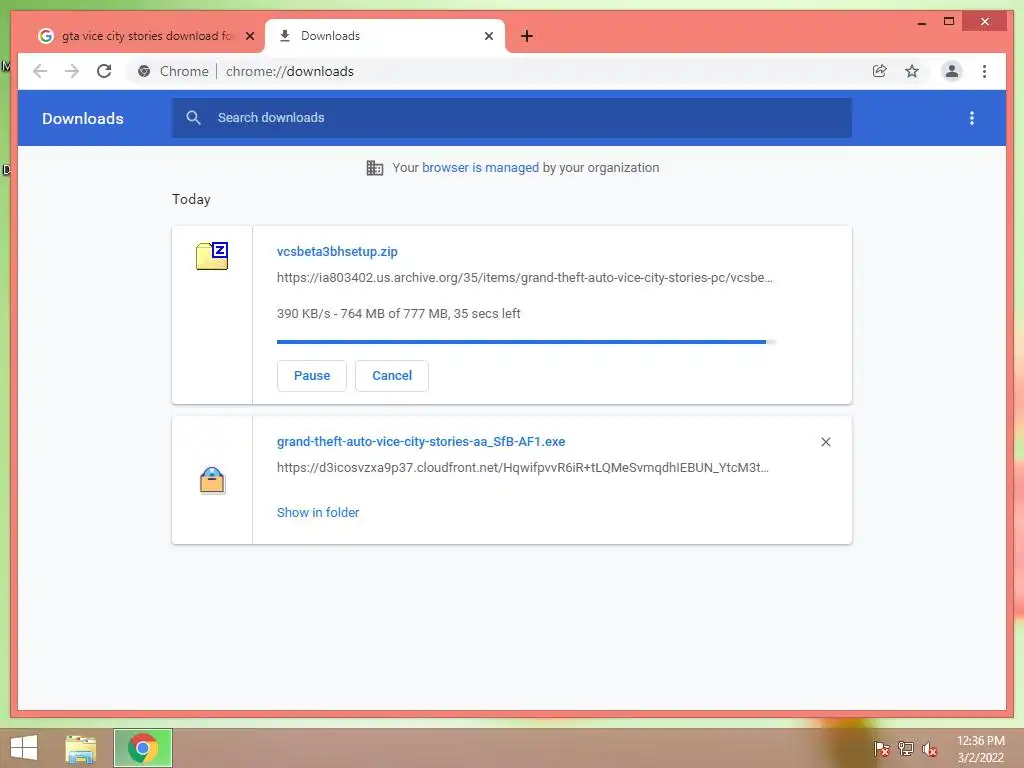Click the search magnifier icon
1024x768 pixels.
pos(193,118)
